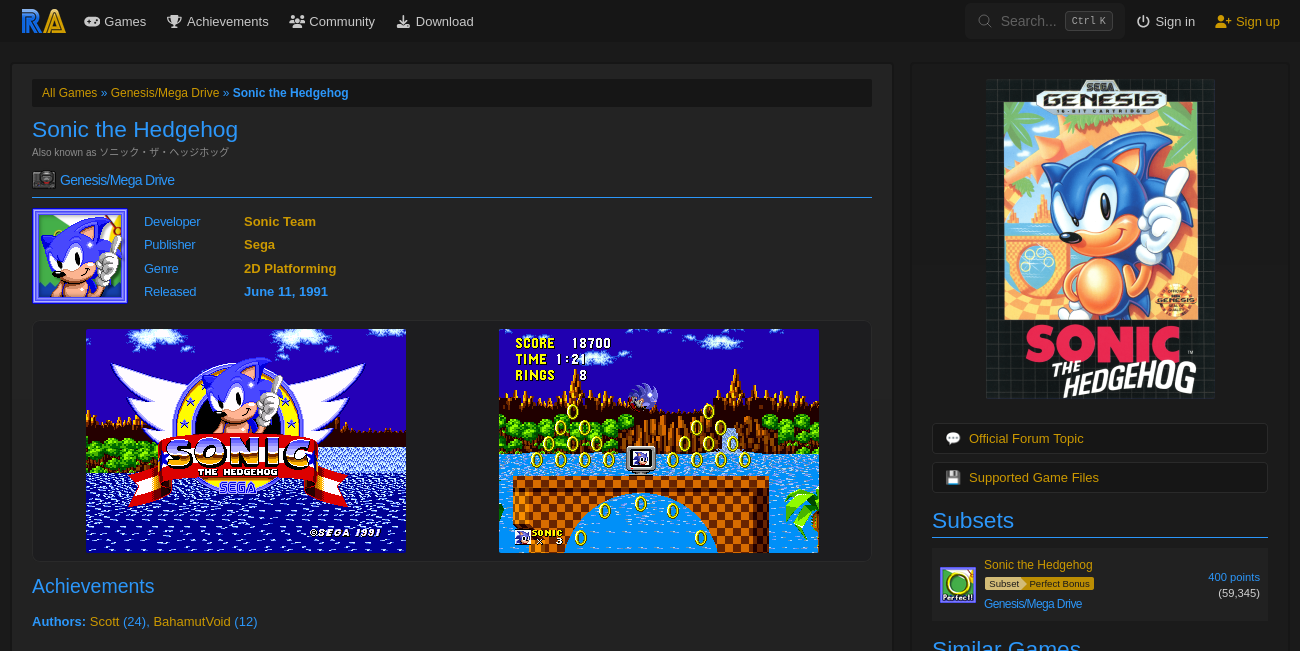Screen dimensions: 1300x651
Task: Click the trophy icon beside Achievements
Action: tap(174, 21)
